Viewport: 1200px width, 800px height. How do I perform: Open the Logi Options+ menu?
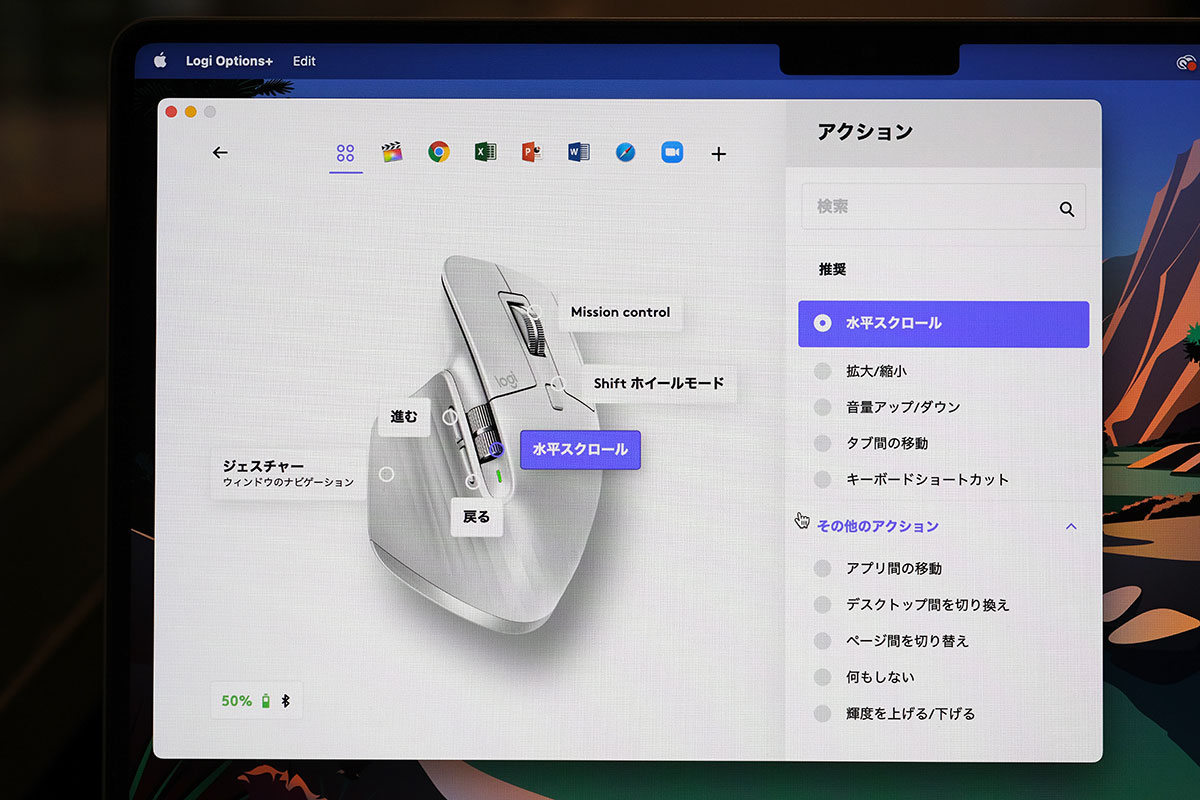pos(229,61)
